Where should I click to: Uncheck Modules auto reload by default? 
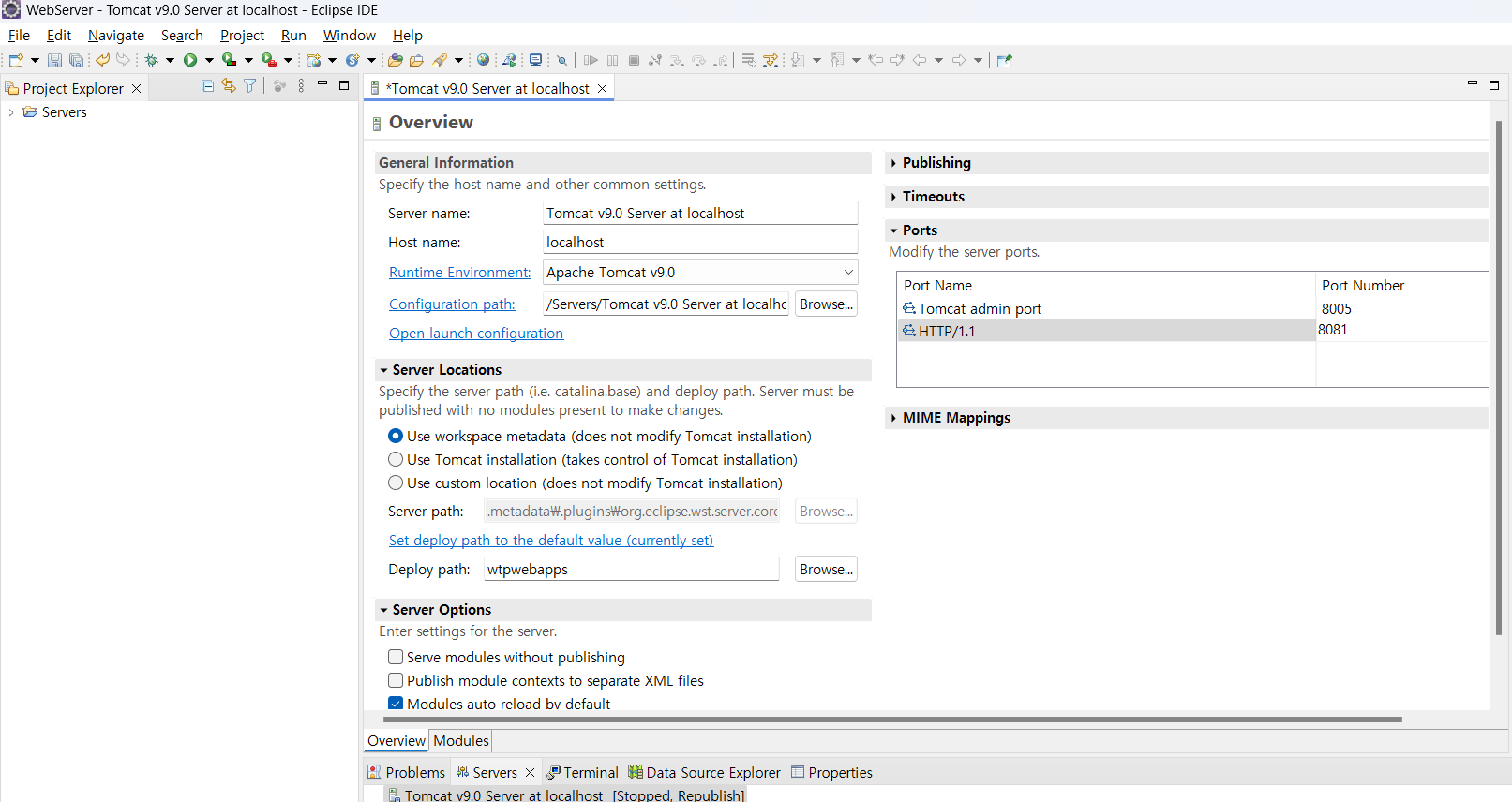[x=396, y=704]
